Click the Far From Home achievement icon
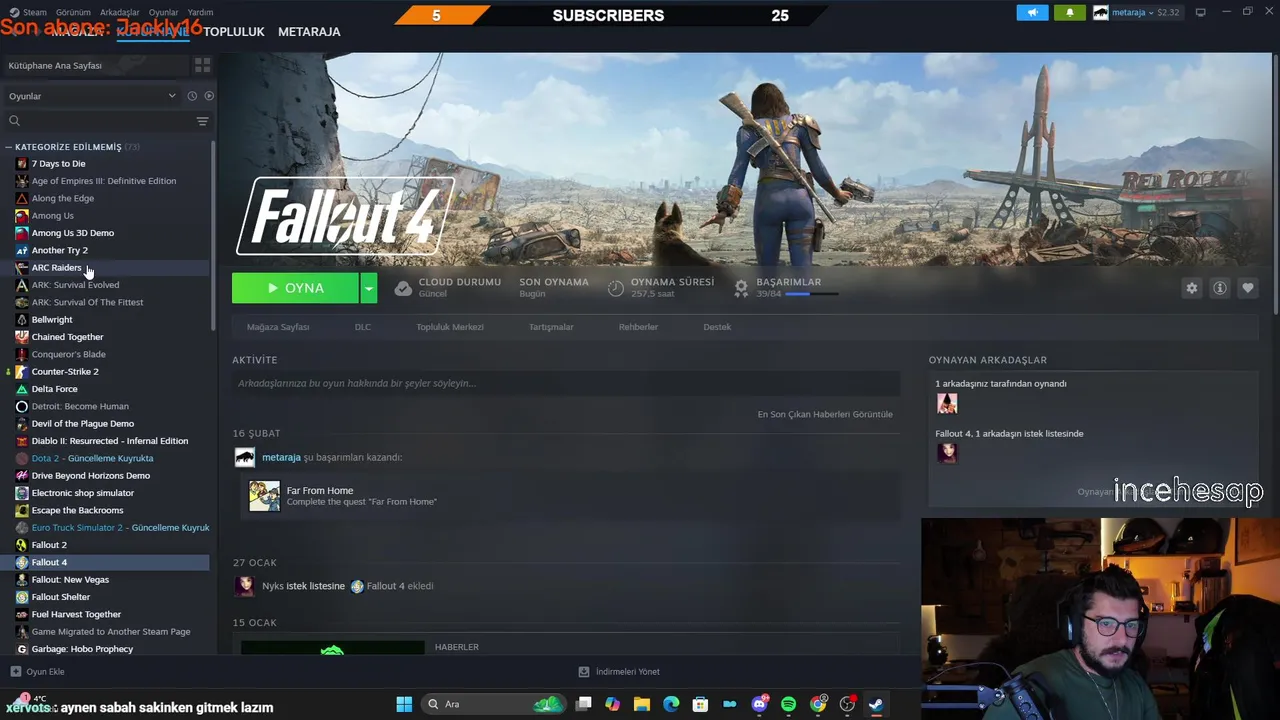The image size is (1280, 720). 264,496
